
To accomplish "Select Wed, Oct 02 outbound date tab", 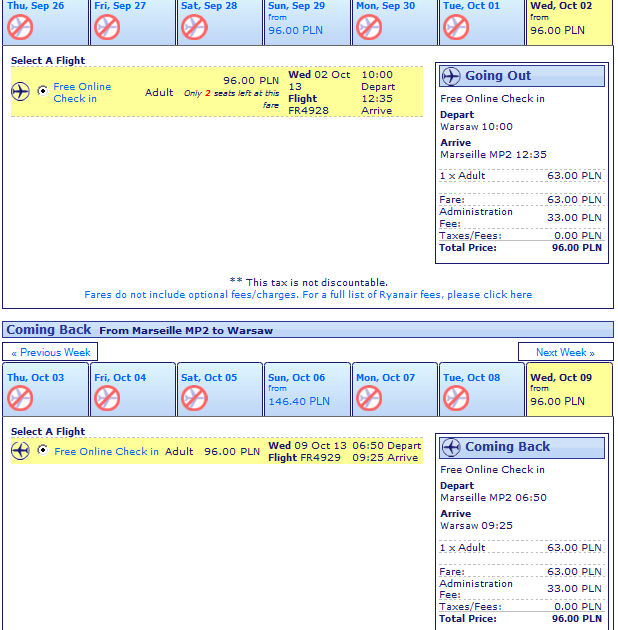I will click(569, 22).
